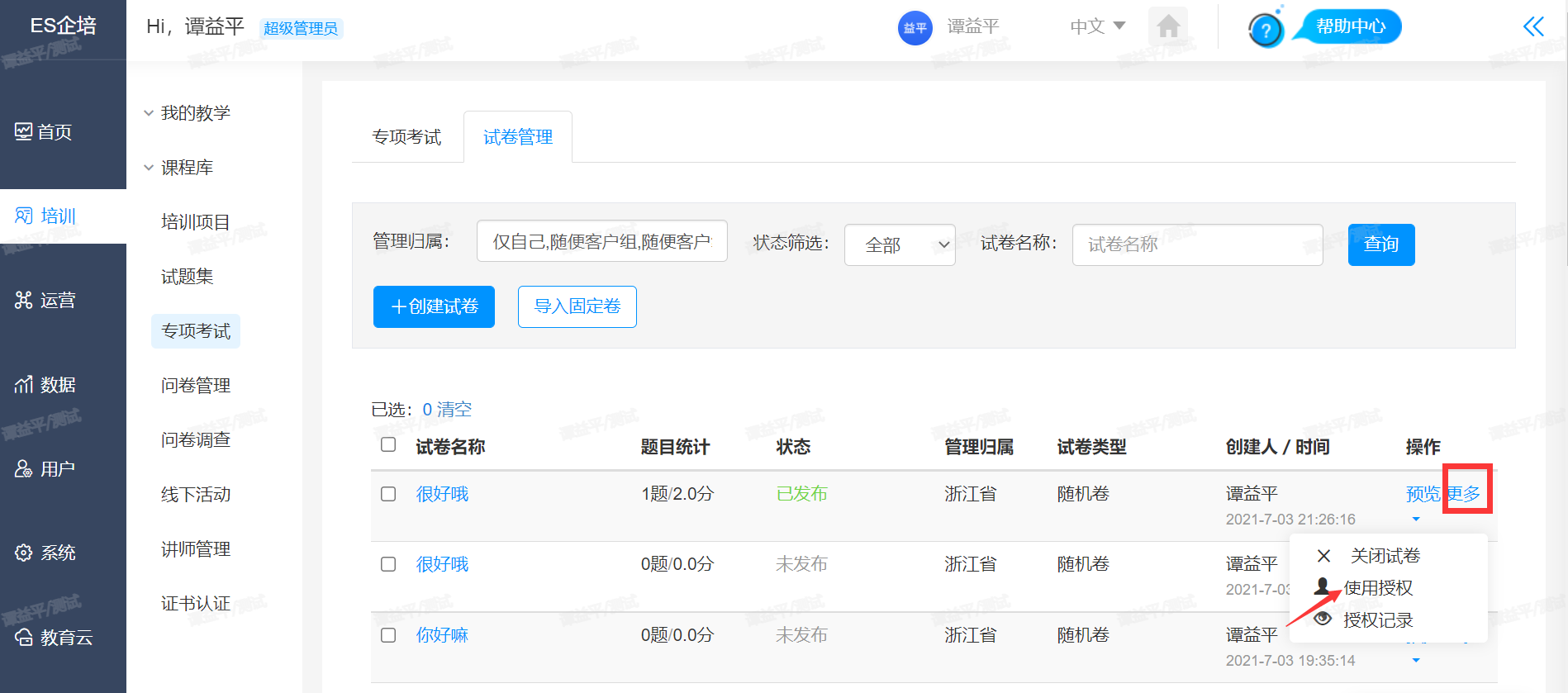Open 问卷管理 in the submenu
1568x693 pixels.
tap(196, 386)
